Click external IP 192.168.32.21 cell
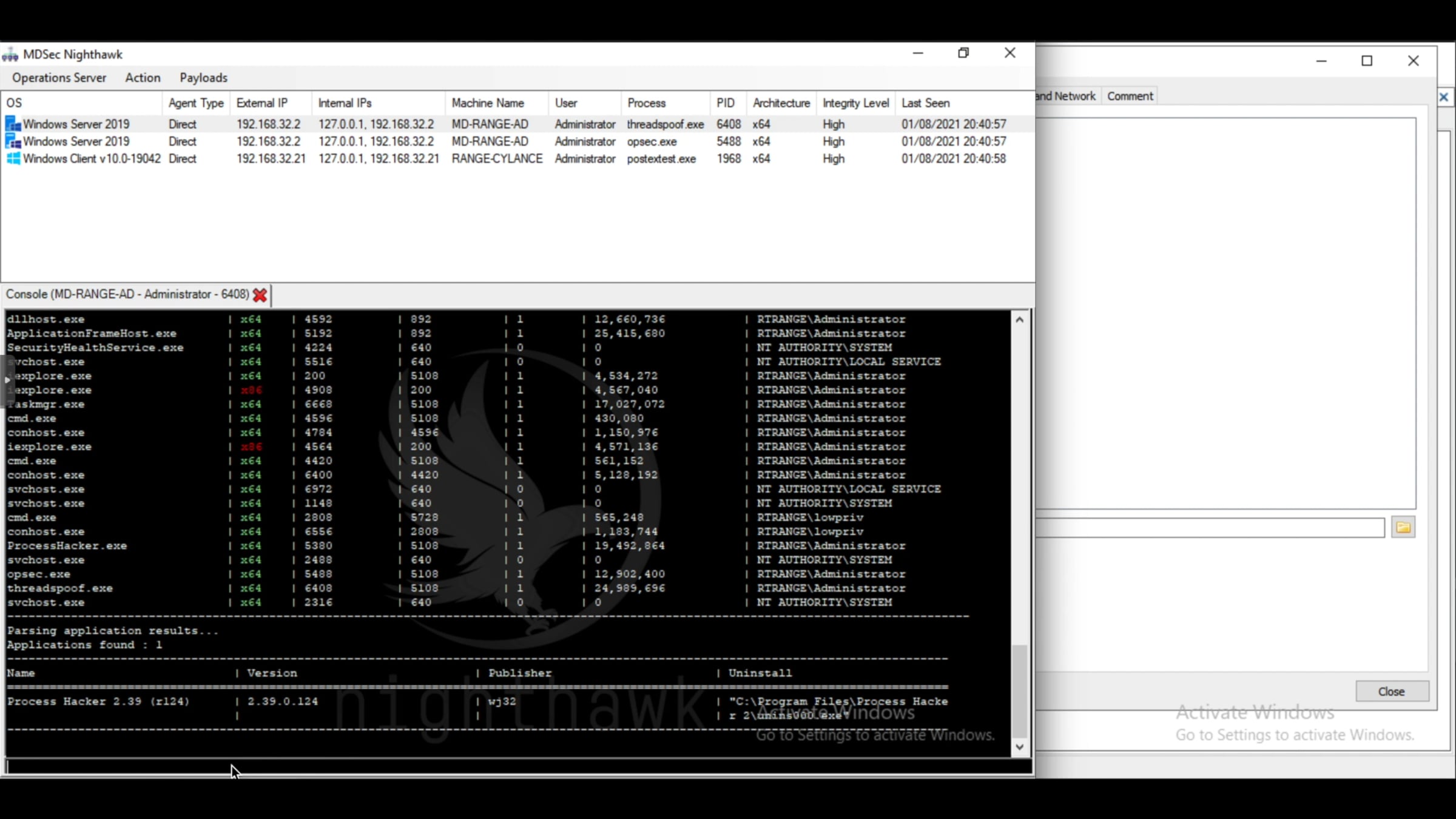The image size is (1456, 819). point(271,159)
